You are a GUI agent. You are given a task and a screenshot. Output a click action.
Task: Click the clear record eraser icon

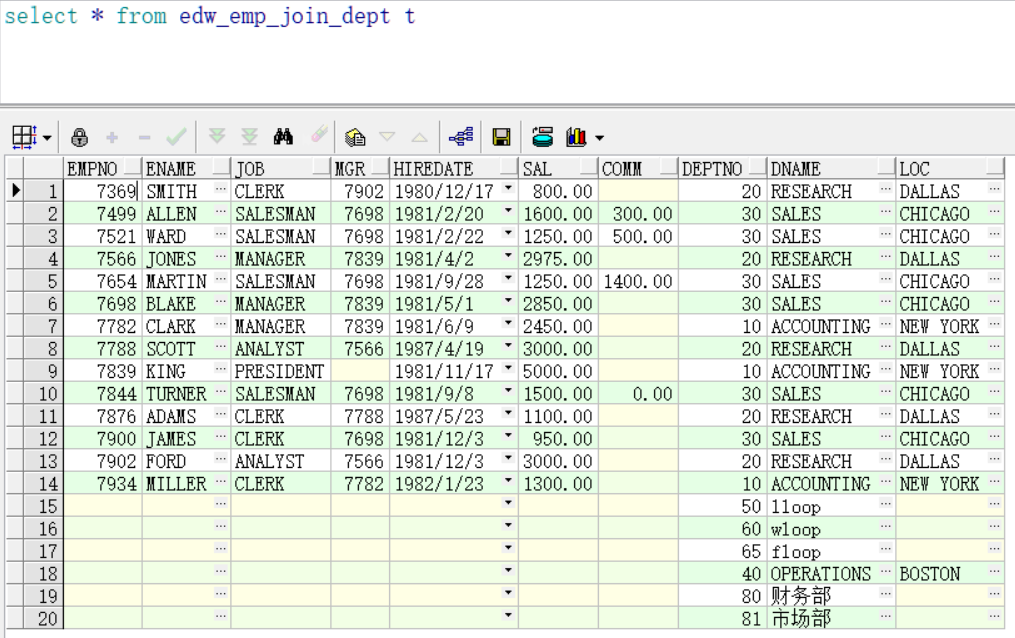318,135
